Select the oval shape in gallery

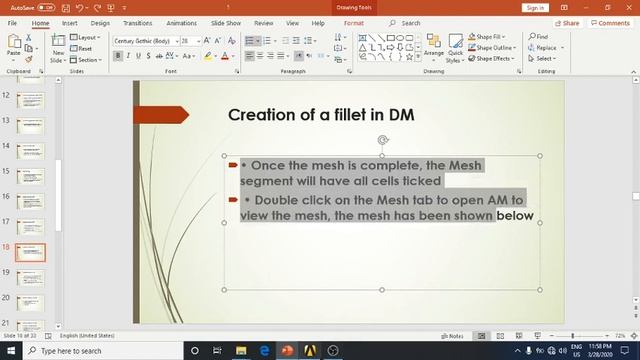(400, 38)
